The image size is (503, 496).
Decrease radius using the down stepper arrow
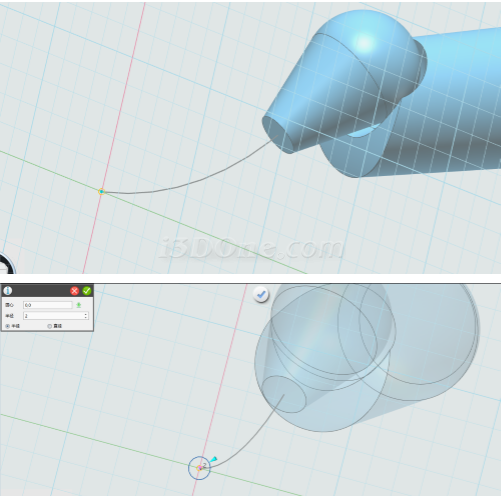point(86,317)
